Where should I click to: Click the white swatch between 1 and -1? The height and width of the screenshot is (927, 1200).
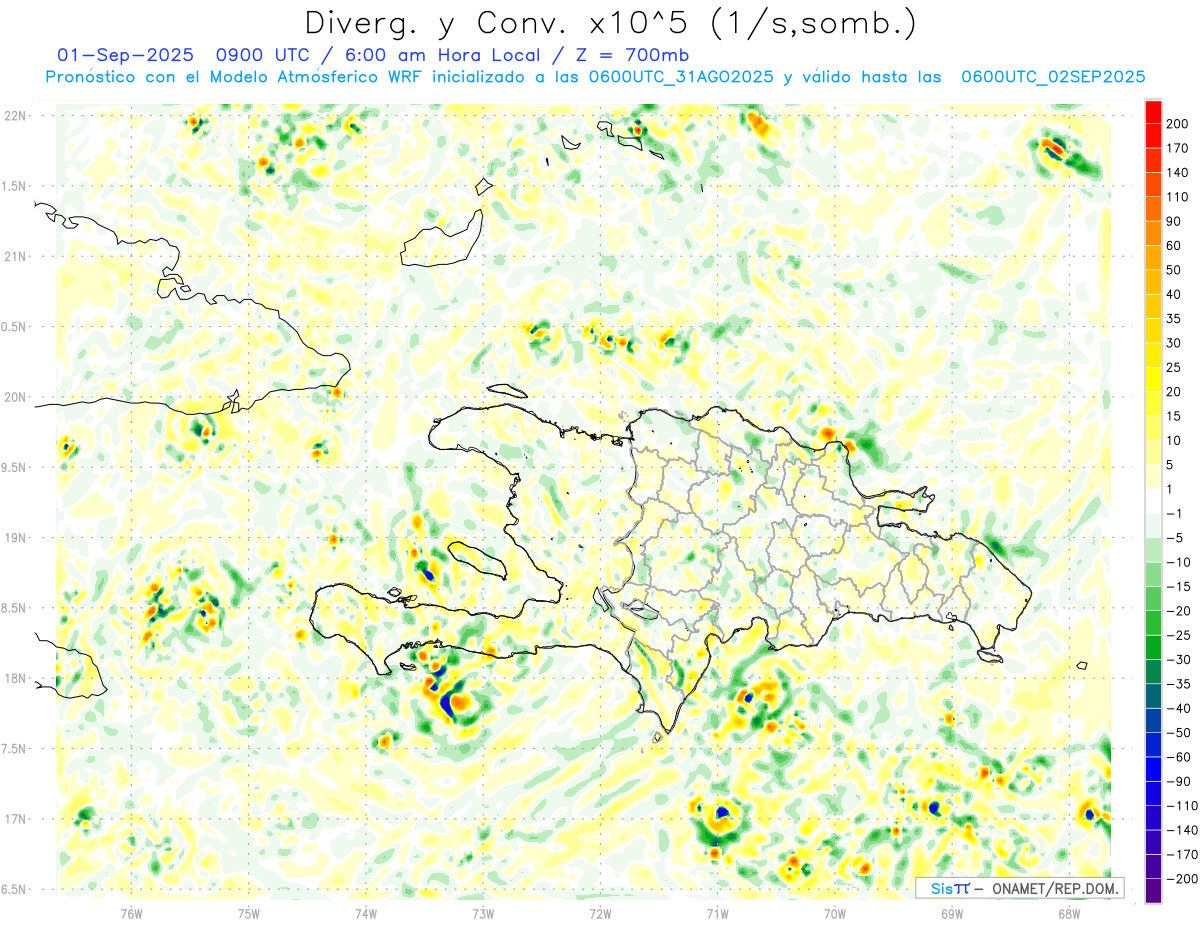point(1154,501)
